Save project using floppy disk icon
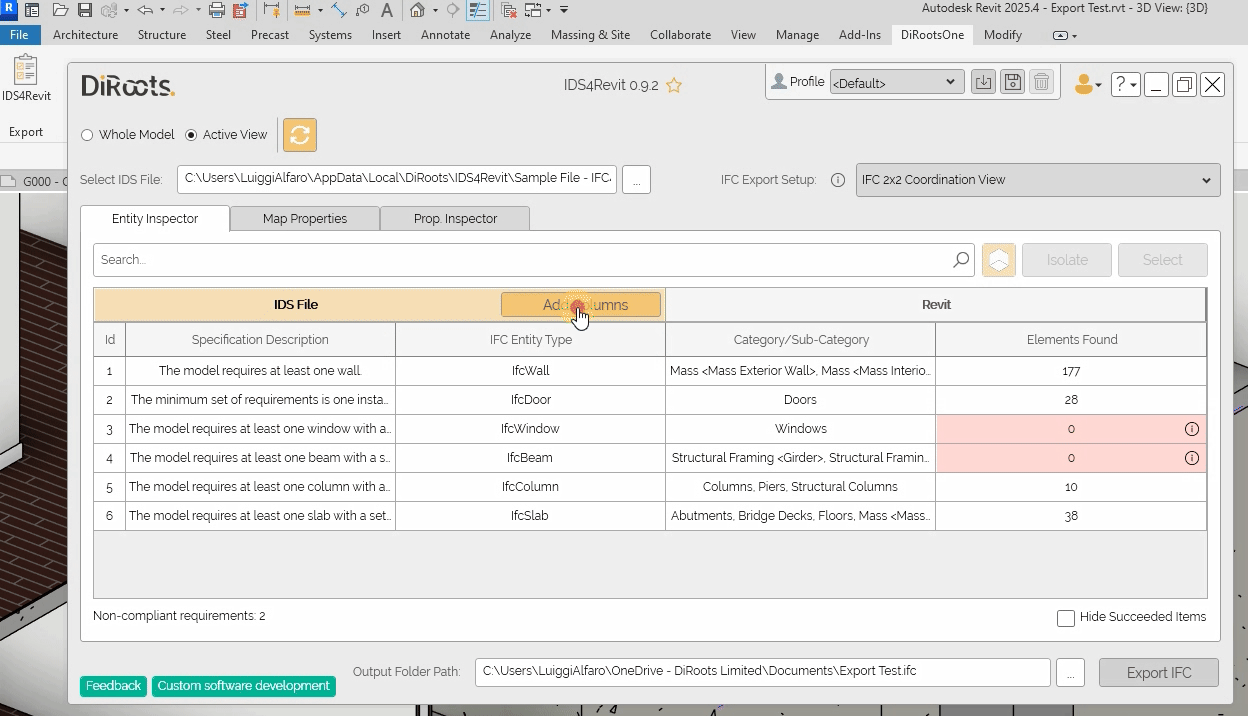 [x=84, y=10]
